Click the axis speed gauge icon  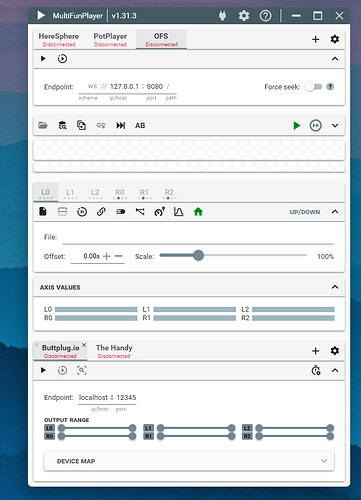(159, 211)
